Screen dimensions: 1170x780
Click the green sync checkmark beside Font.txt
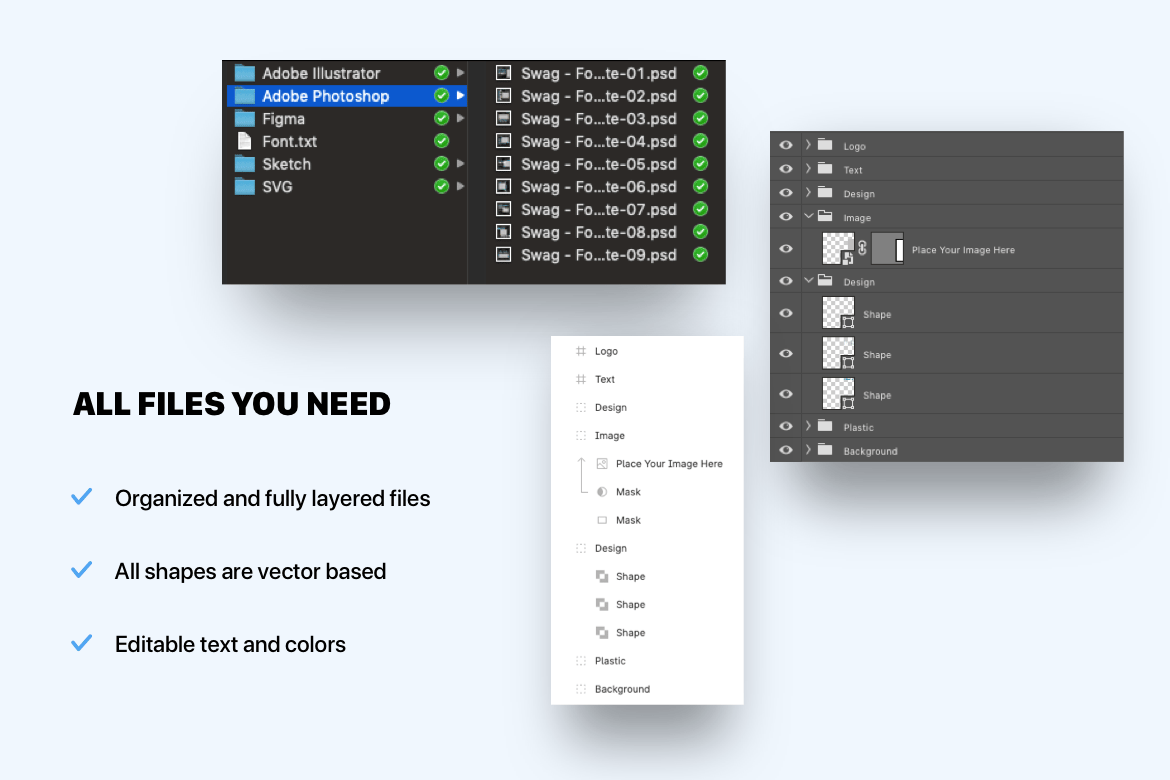[x=442, y=141]
